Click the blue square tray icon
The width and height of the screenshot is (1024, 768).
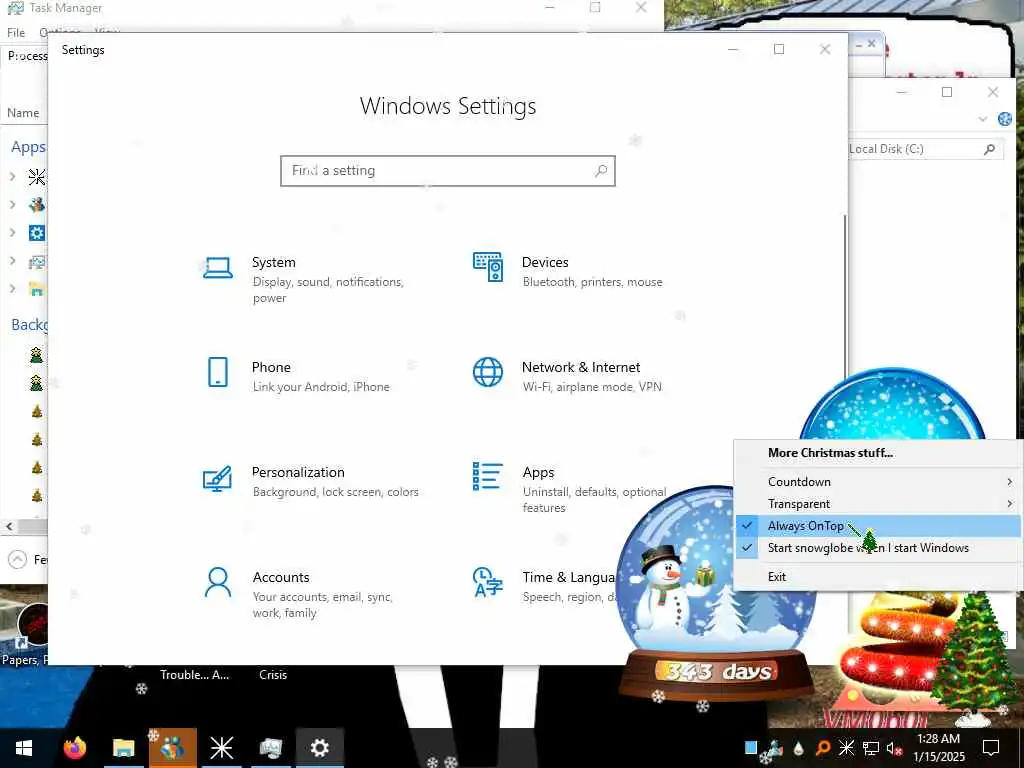click(x=751, y=748)
